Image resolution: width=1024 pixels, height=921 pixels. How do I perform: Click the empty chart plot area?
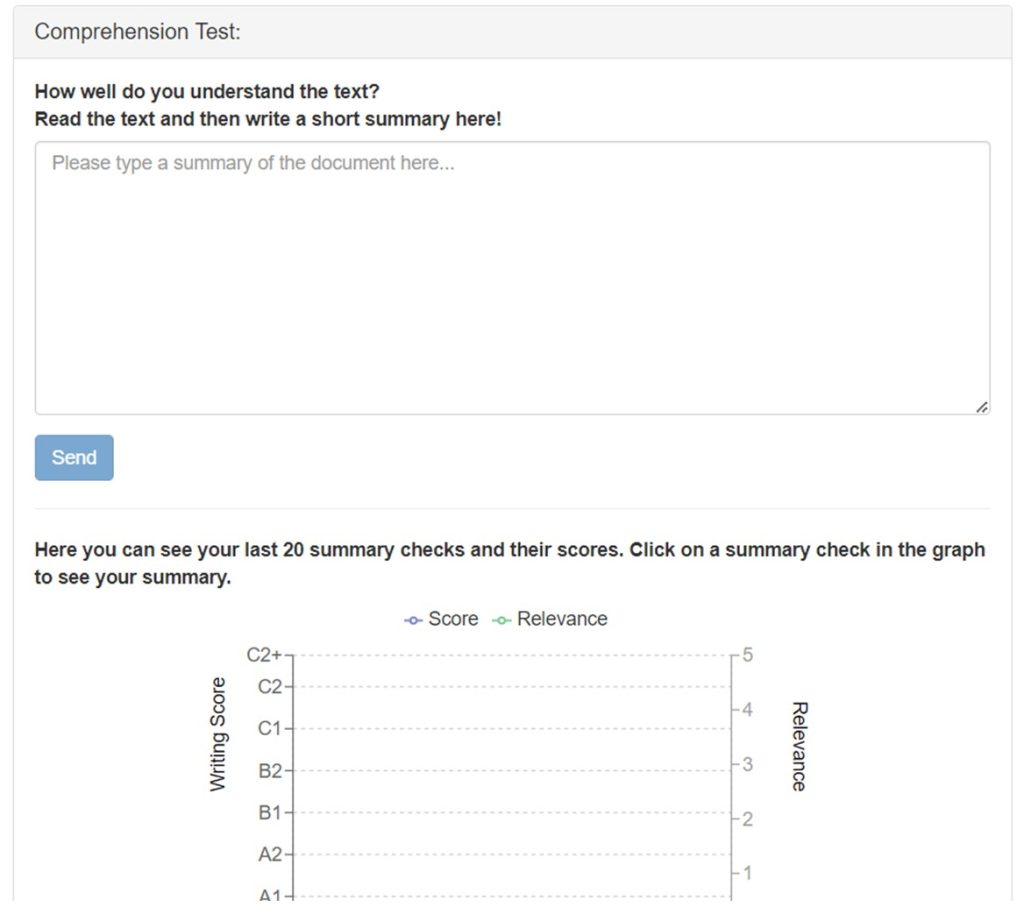pos(512,780)
